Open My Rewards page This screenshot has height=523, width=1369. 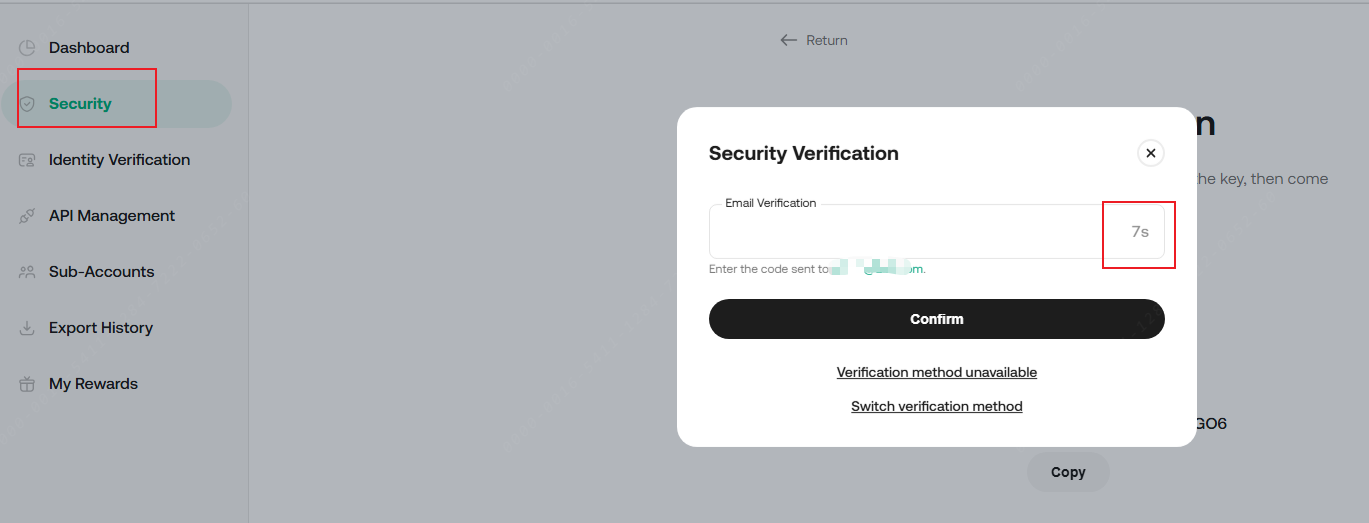point(93,384)
